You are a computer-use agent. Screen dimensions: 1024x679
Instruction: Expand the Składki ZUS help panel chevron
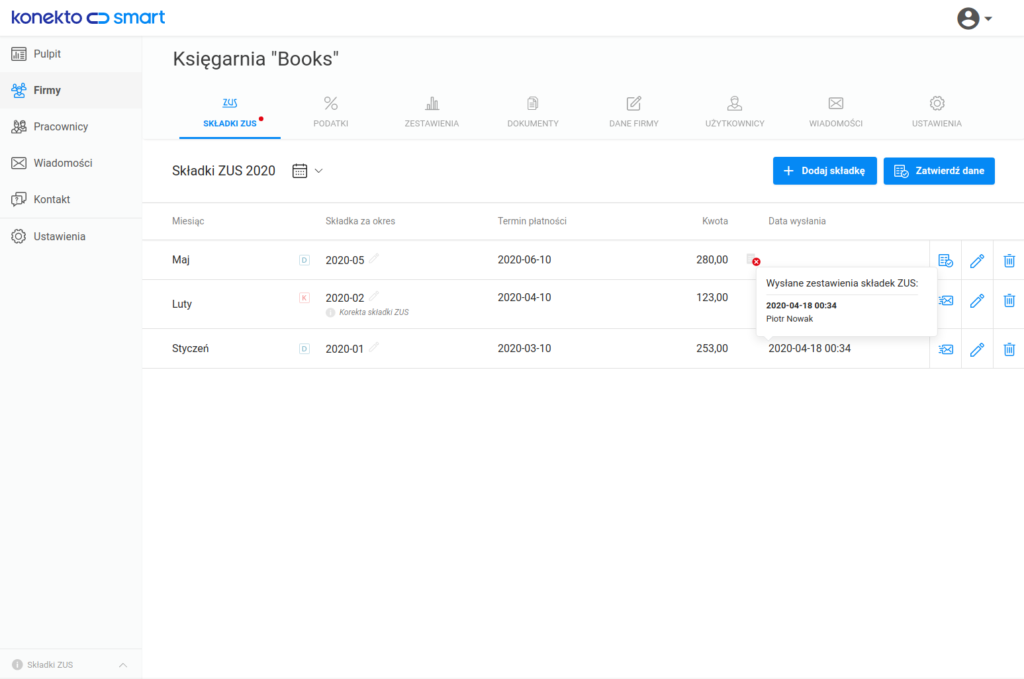tap(123, 665)
